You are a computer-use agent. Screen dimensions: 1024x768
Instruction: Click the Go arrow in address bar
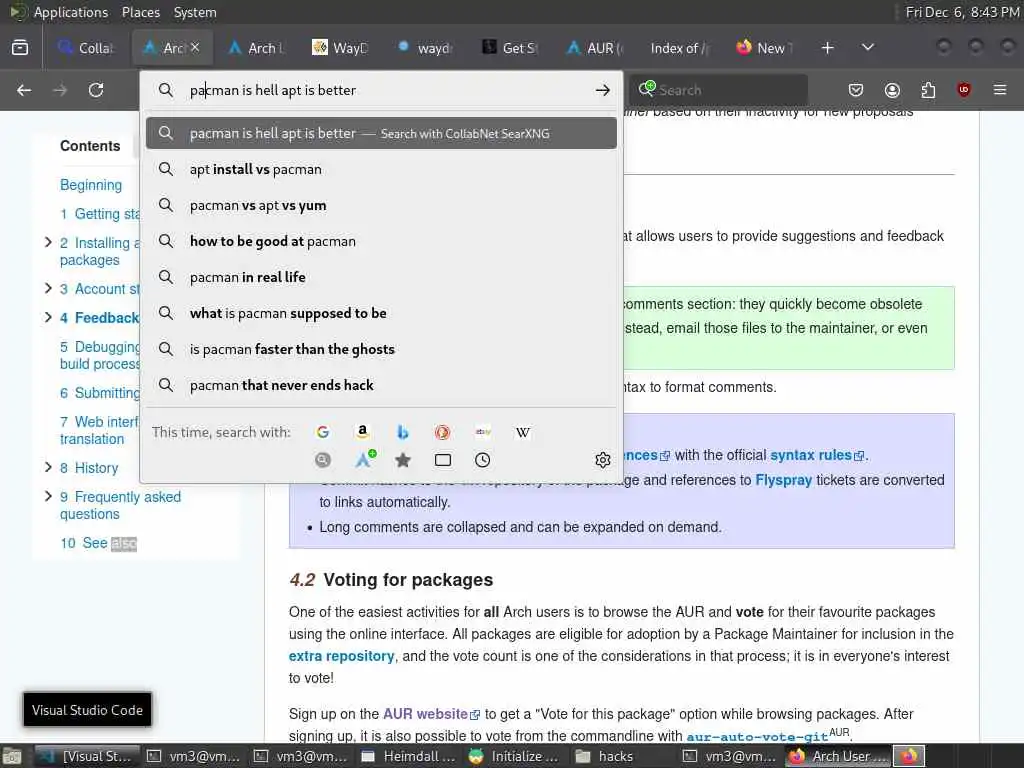602,90
